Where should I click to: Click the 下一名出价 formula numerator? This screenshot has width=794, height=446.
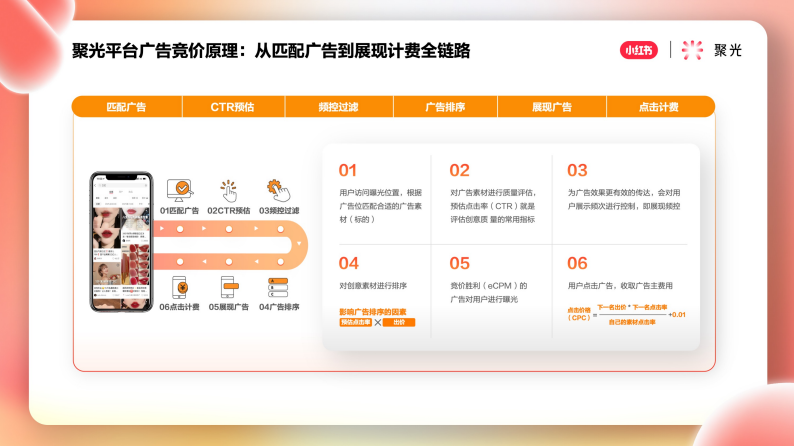pyautogui.click(x=612, y=307)
